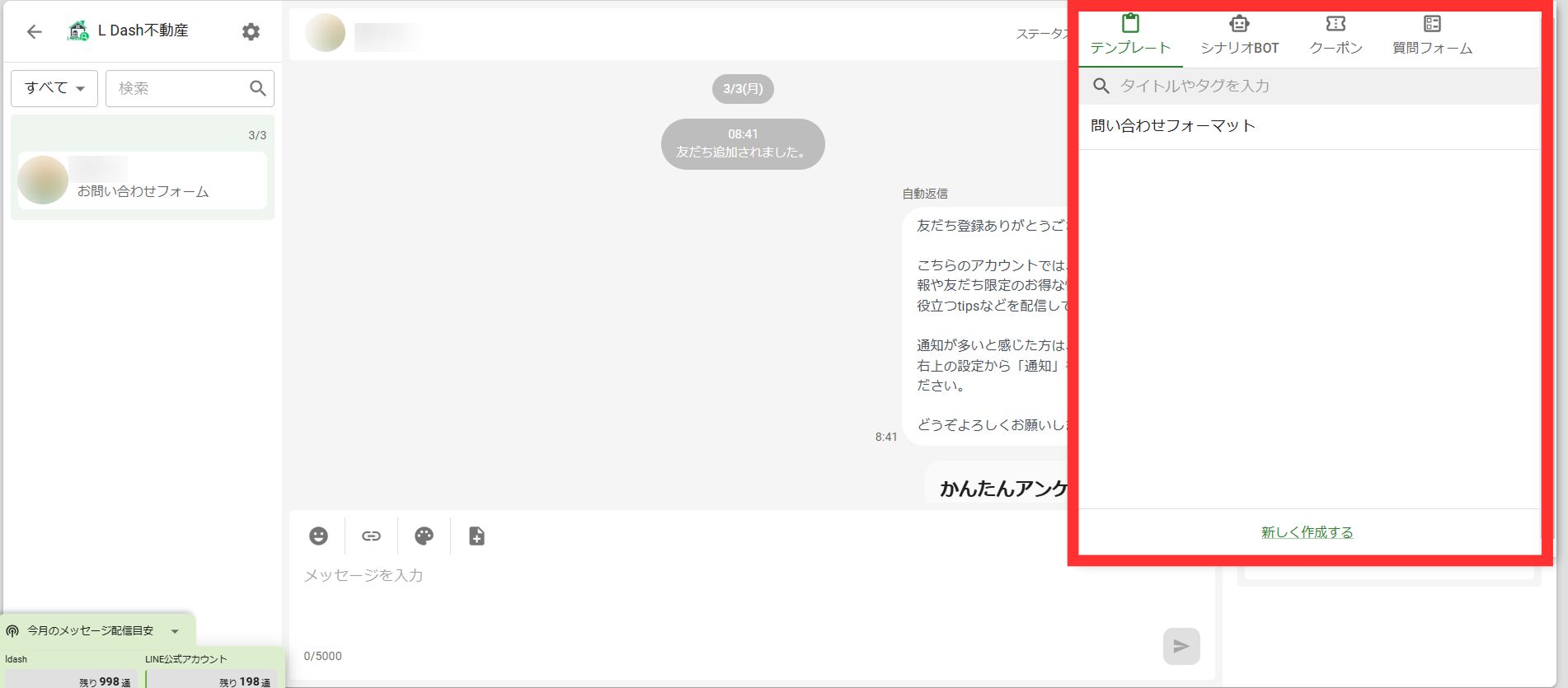Click the insert link icon

click(x=371, y=536)
